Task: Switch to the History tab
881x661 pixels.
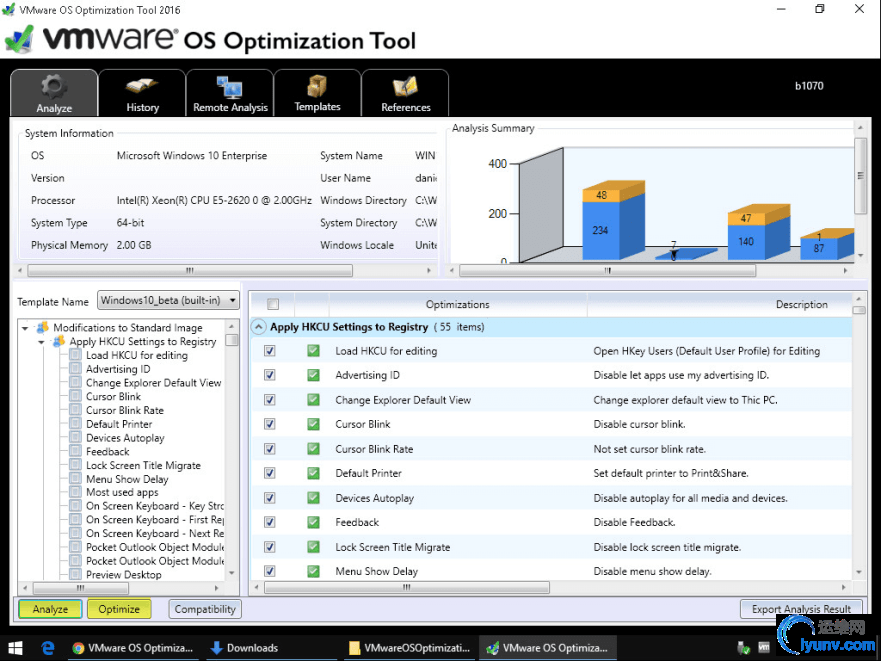Action: click(x=142, y=93)
